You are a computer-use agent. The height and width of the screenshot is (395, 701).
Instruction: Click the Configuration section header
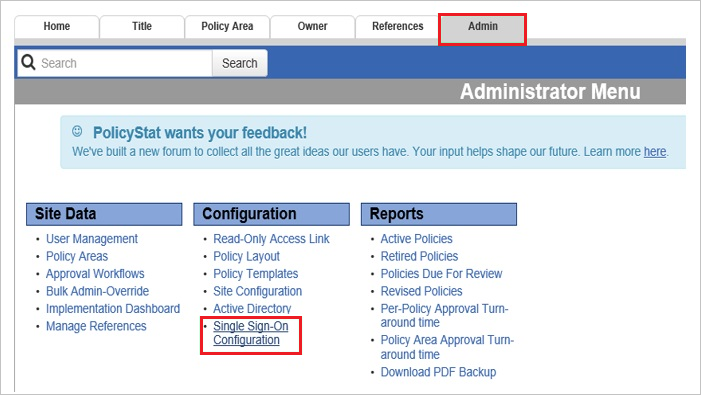271,214
